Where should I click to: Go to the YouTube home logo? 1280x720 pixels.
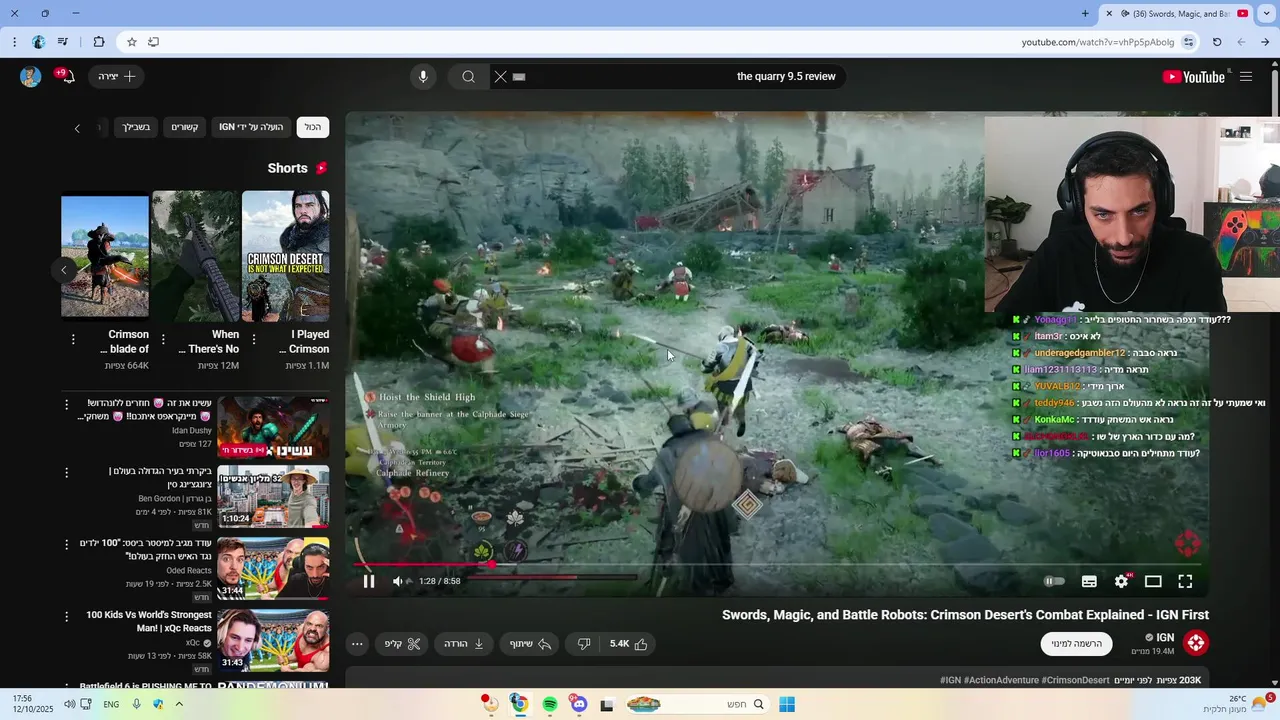(1193, 77)
